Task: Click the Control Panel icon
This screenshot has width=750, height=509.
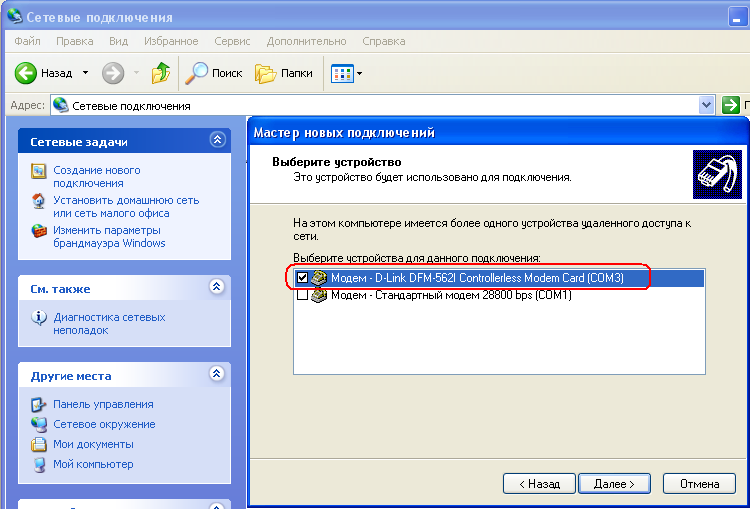Action: click(39, 405)
